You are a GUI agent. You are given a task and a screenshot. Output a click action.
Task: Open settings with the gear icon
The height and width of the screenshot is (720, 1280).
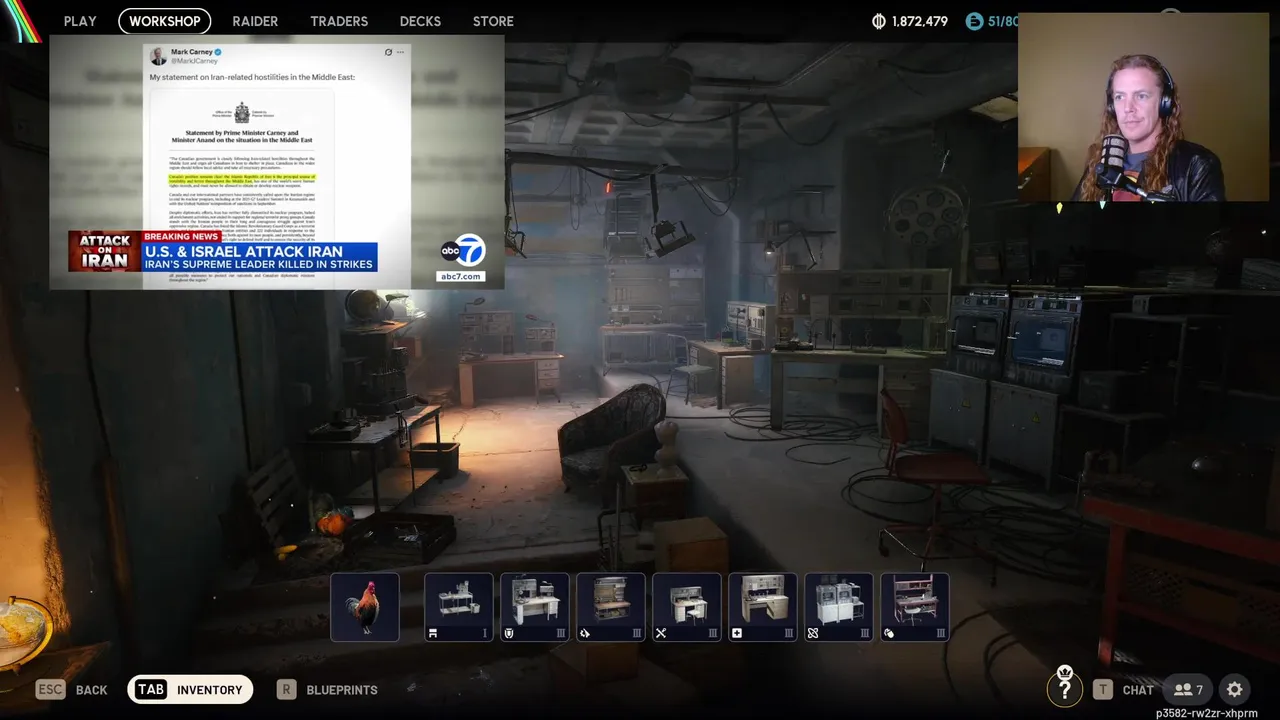(1235, 690)
